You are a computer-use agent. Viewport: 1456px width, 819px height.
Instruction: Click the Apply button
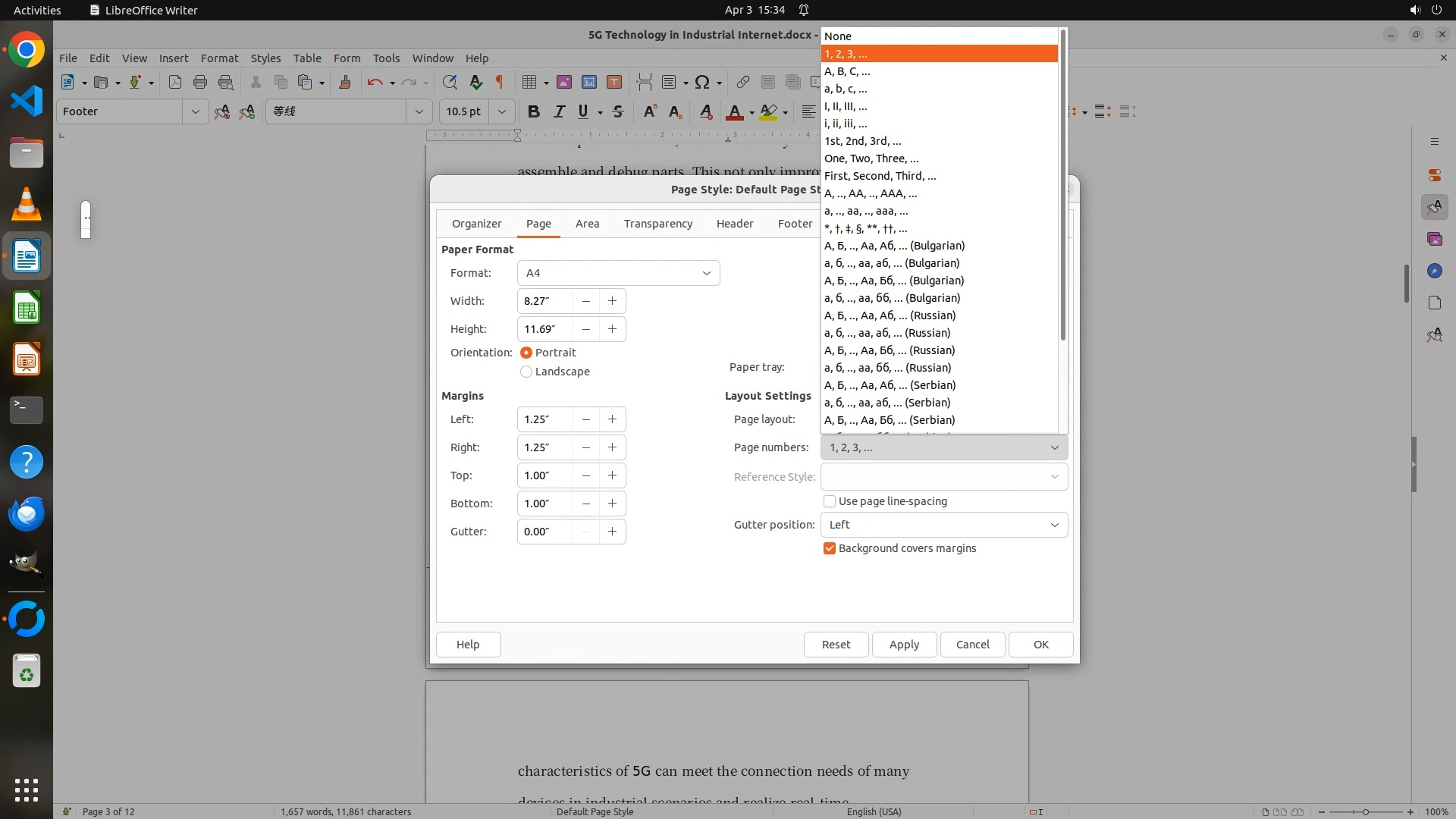pos(904,645)
